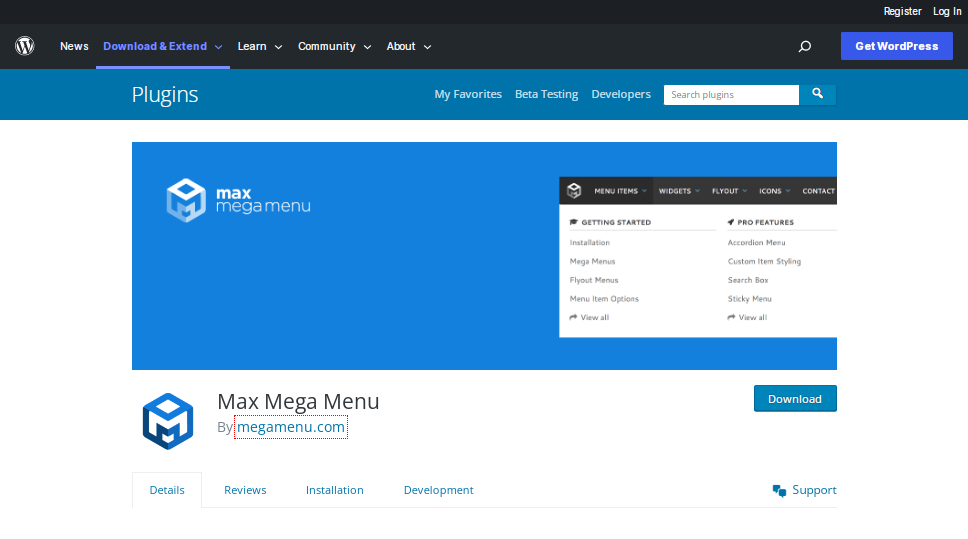This screenshot has width=968, height=539.
Task: Click the Support speech bubbles icon
Action: click(780, 490)
